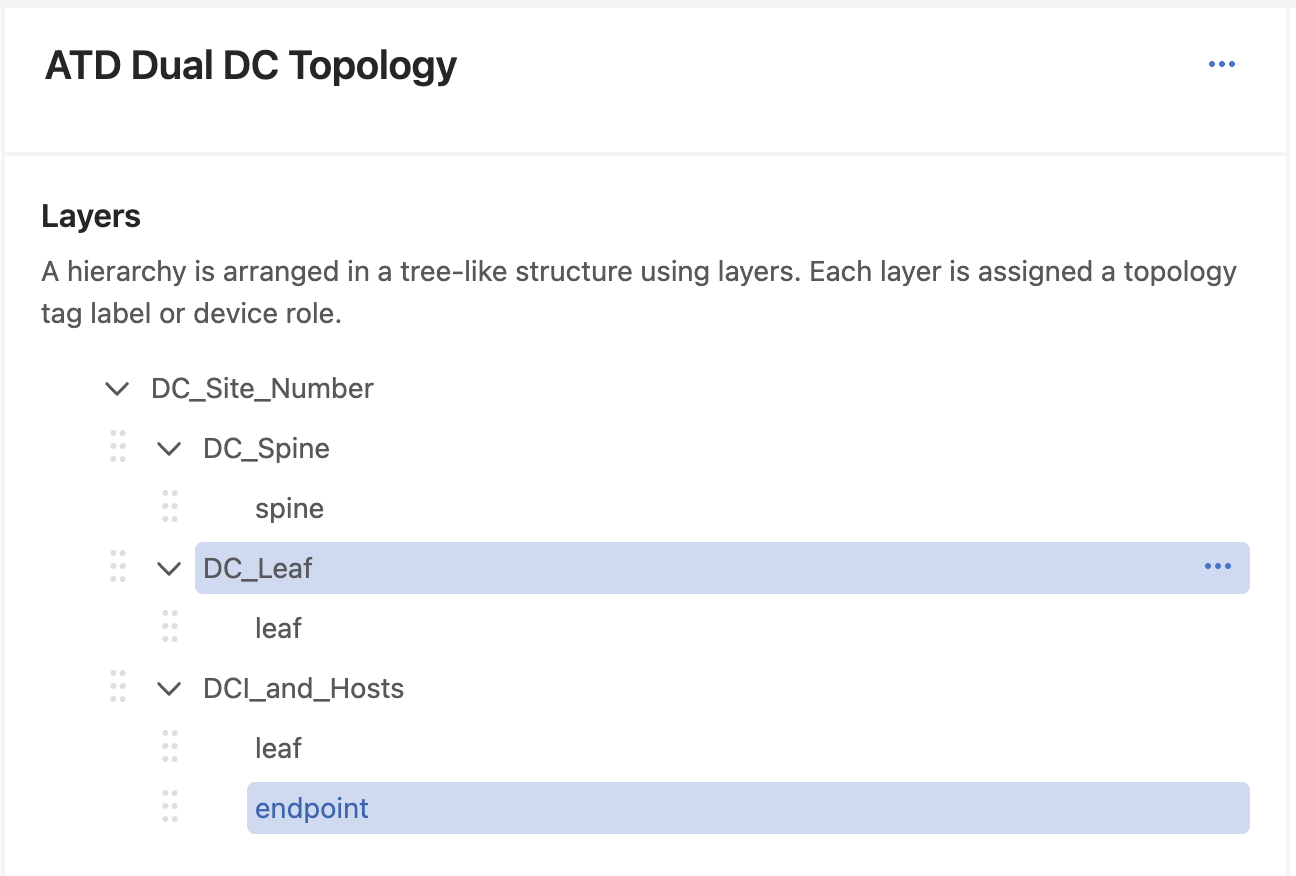Viewport: 1296px width, 876px height.
Task: Click drag handle of leaf under DC_Leaf
Action: [x=170, y=627]
